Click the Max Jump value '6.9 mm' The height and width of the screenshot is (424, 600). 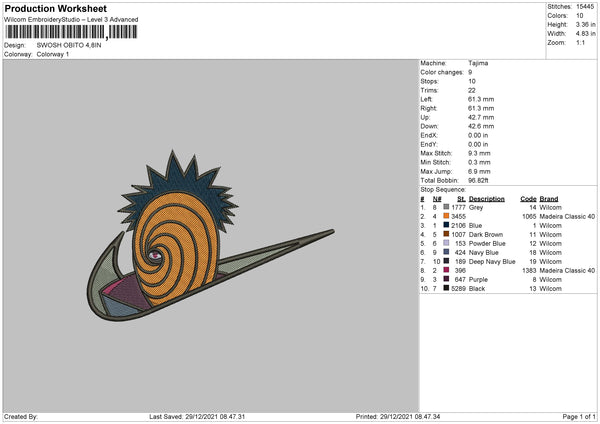479,171
